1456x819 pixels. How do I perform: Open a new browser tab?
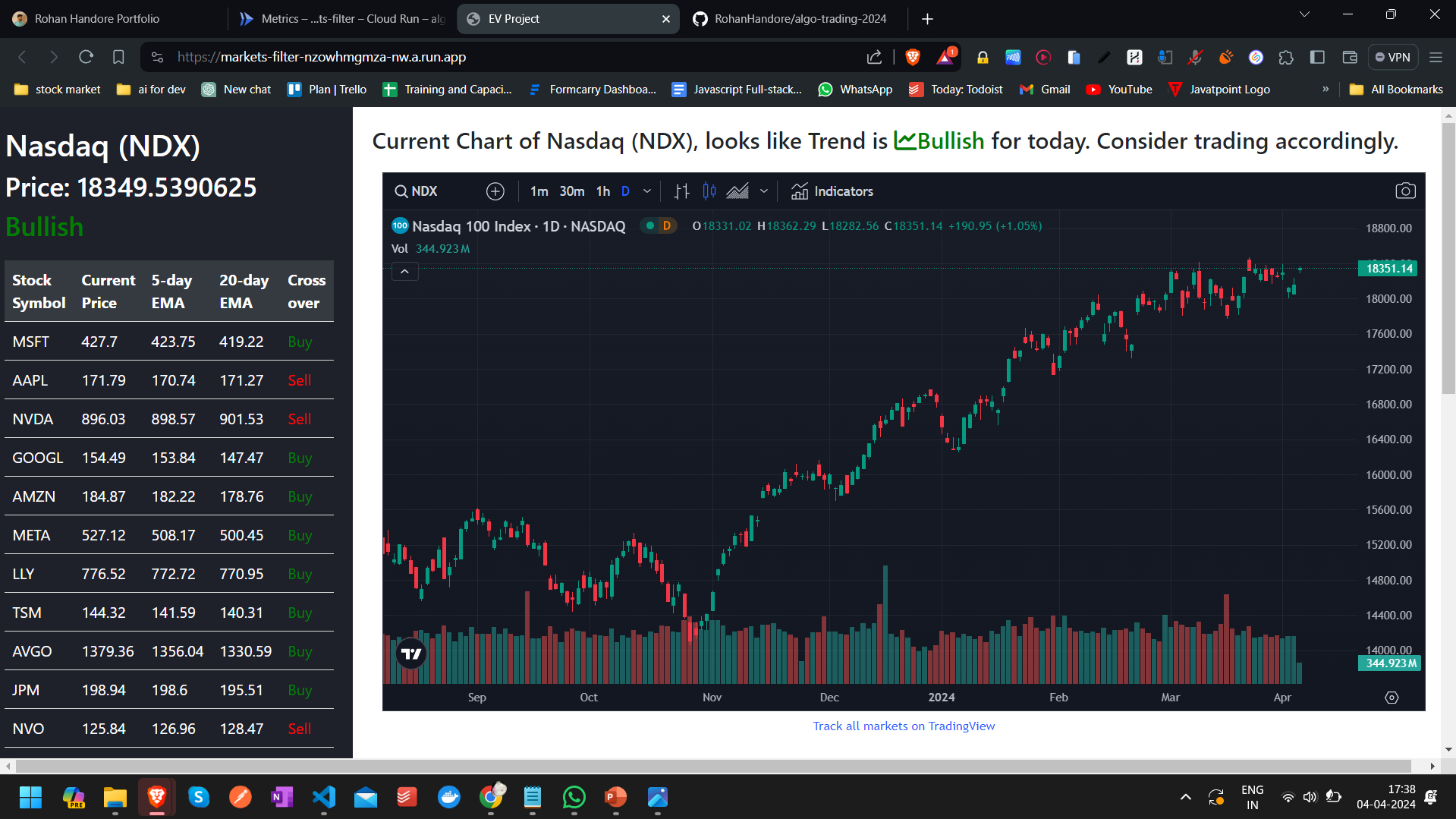(927, 19)
